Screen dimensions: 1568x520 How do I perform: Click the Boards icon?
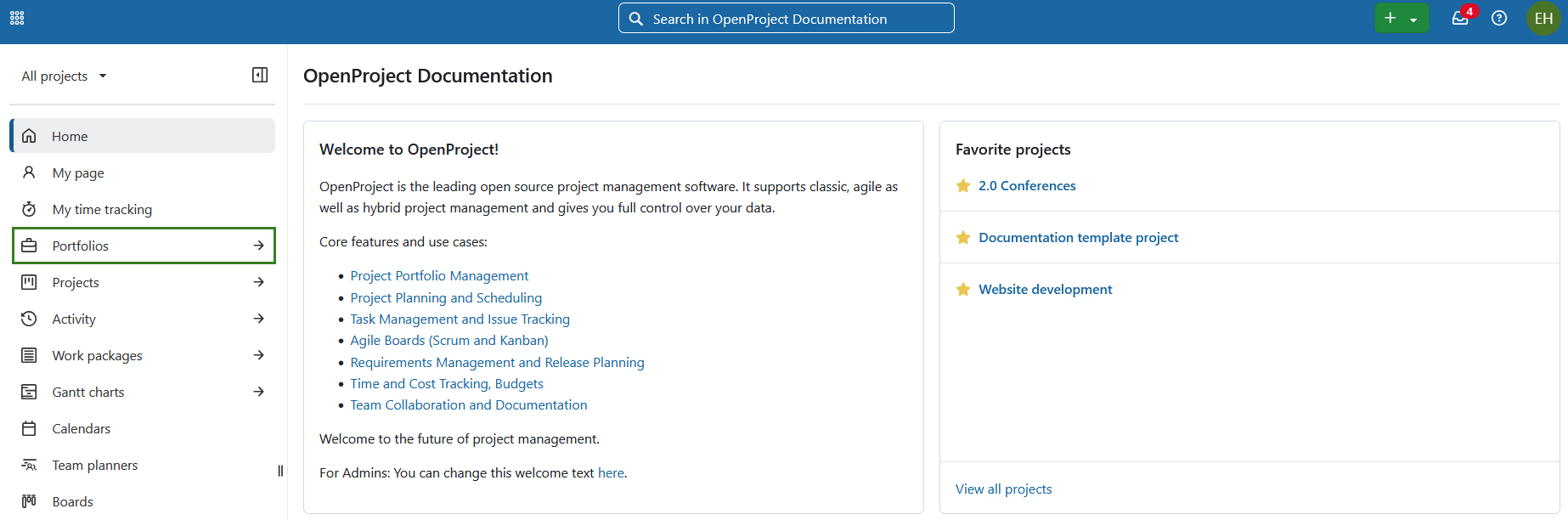point(29,501)
